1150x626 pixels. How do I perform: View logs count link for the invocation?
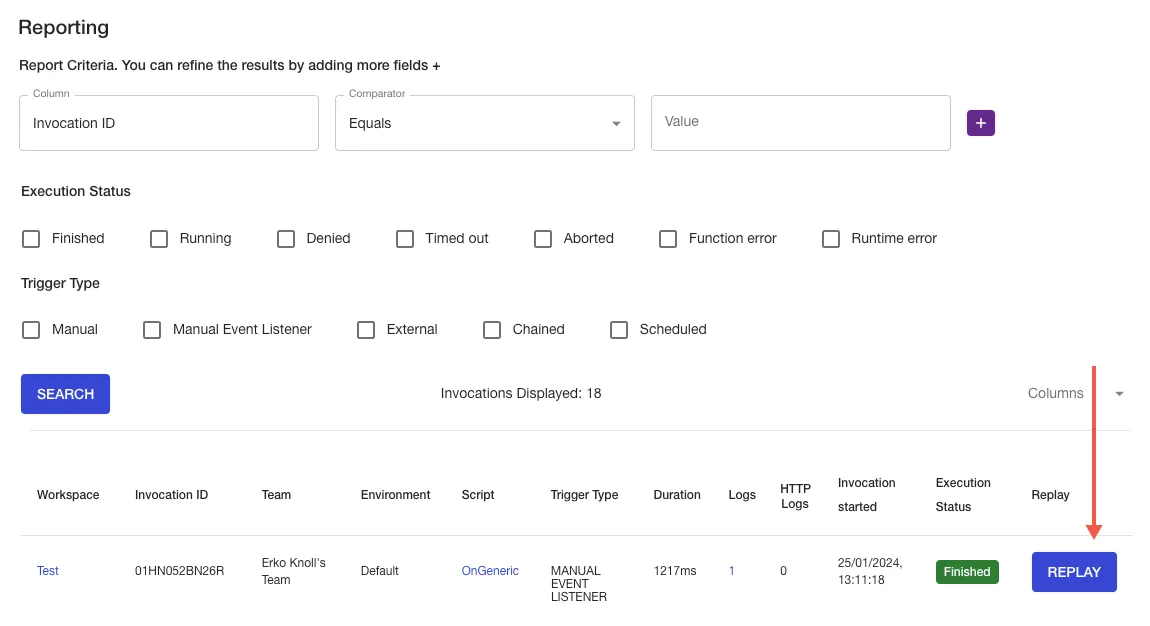pyautogui.click(x=731, y=571)
